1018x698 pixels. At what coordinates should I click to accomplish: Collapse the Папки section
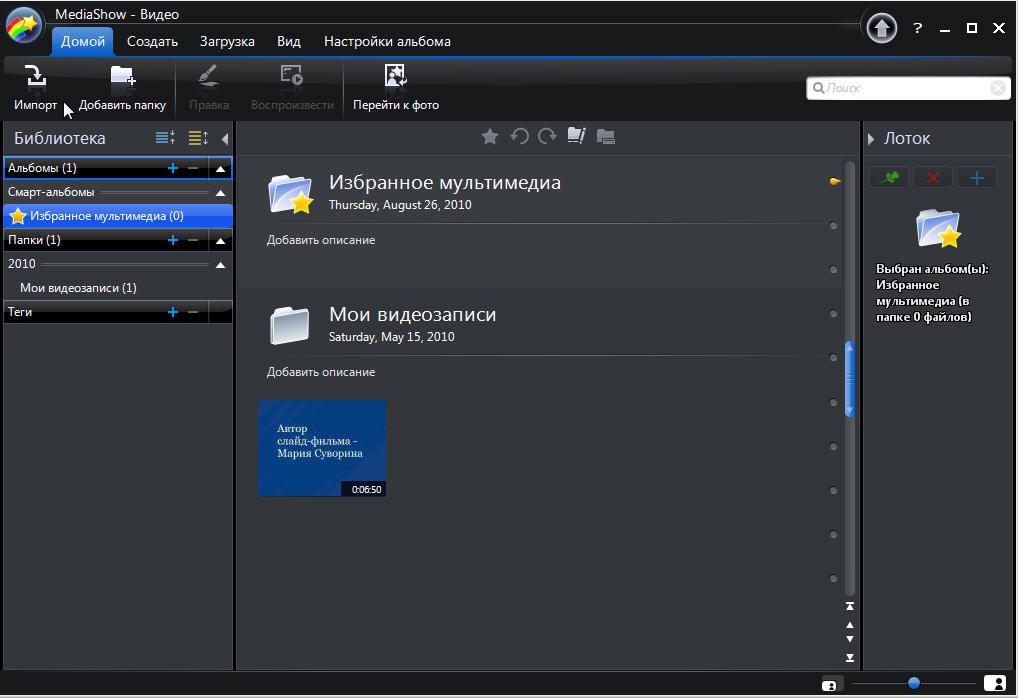point(220,240)
